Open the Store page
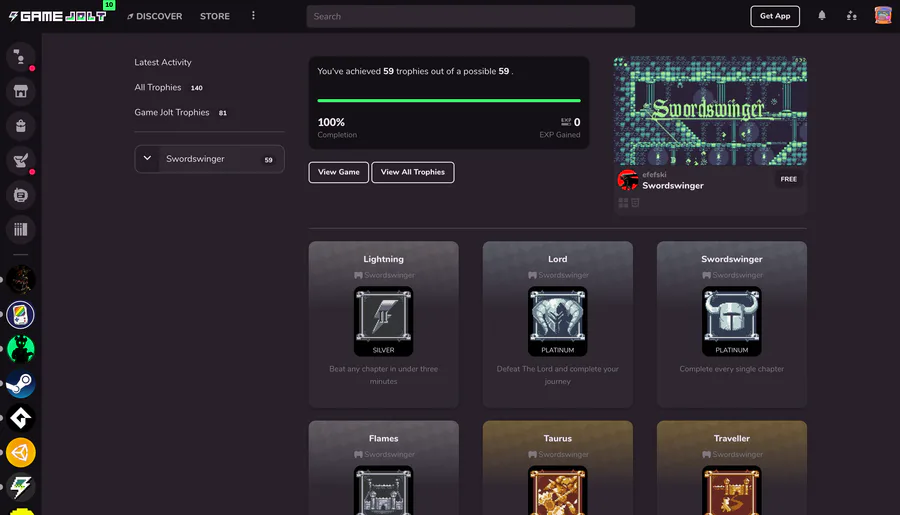This screenshot has width=900, height=515. (x=215, y=16)
